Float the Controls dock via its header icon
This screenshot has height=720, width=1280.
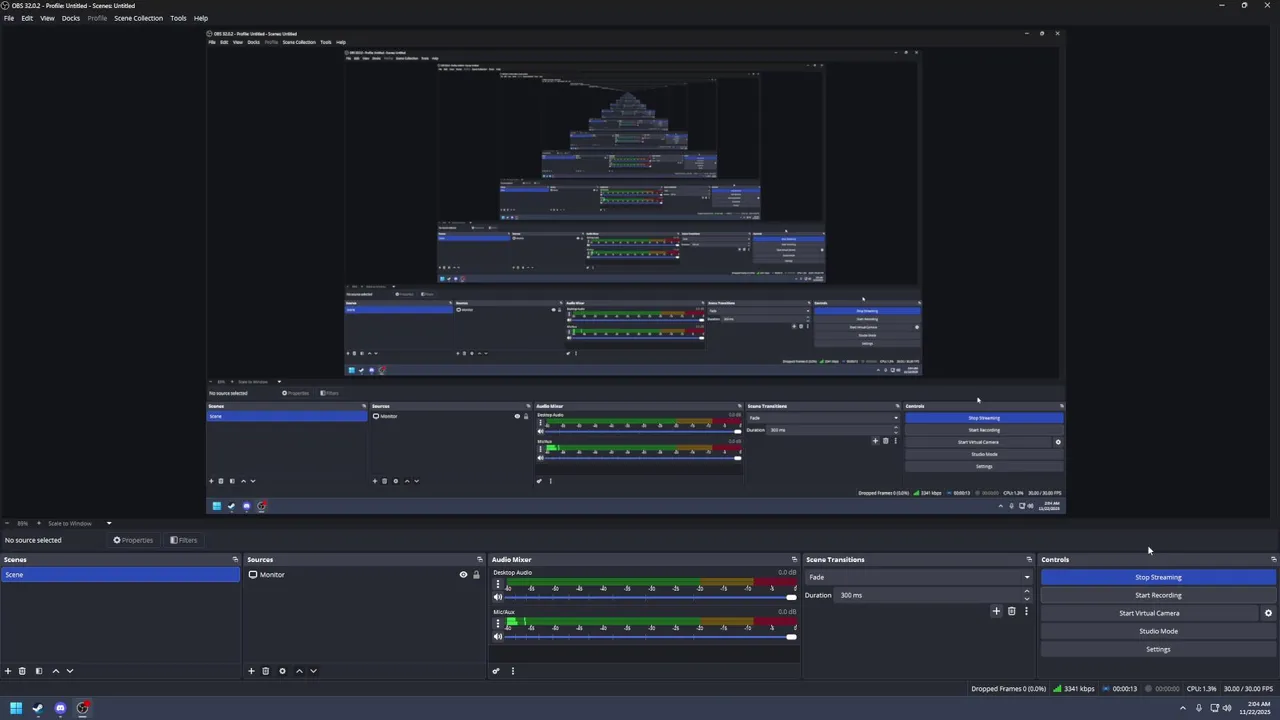coord(1273,559)
